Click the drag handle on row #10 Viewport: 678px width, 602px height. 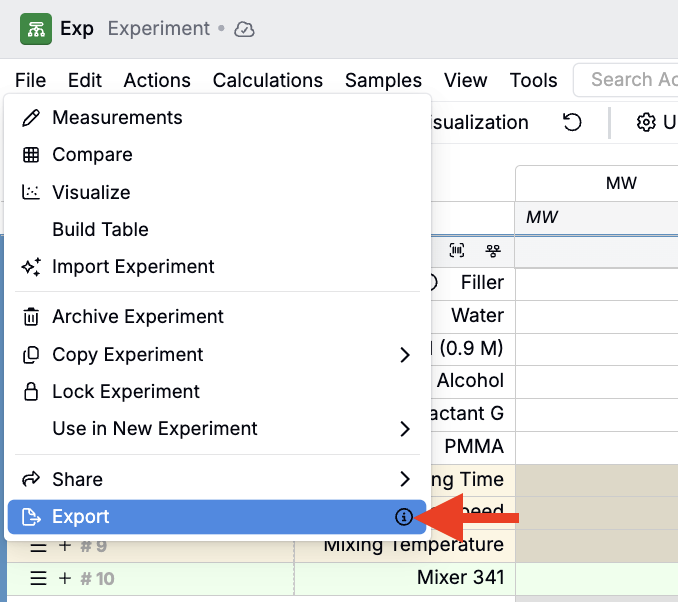(x=38, y=578)
